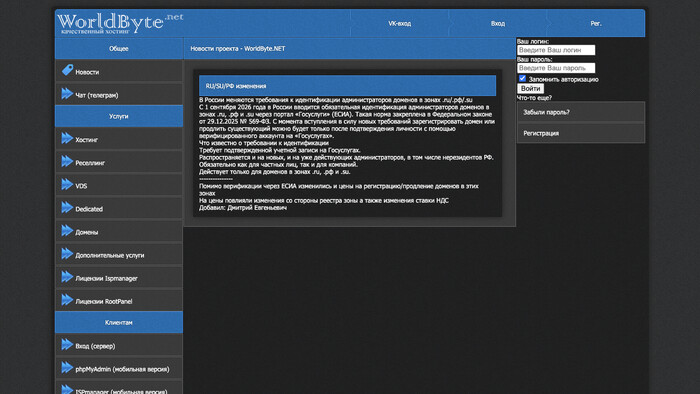Focus the Введите Ваш пароль field
The height and width of the screenshot is (394, 700).
[556, 68]
